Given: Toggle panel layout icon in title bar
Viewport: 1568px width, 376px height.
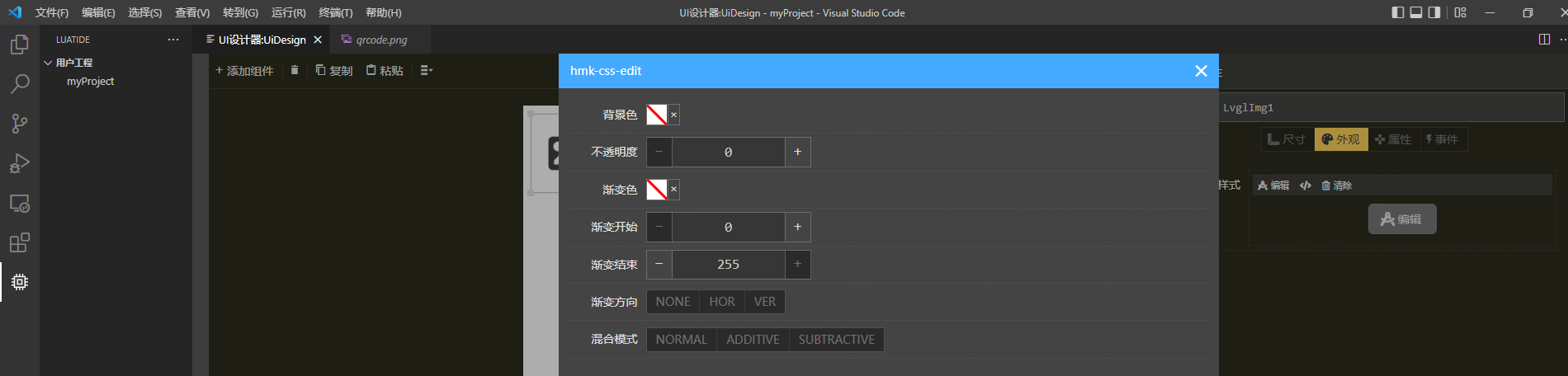Looking at the screenshot, I should 1416,12.
